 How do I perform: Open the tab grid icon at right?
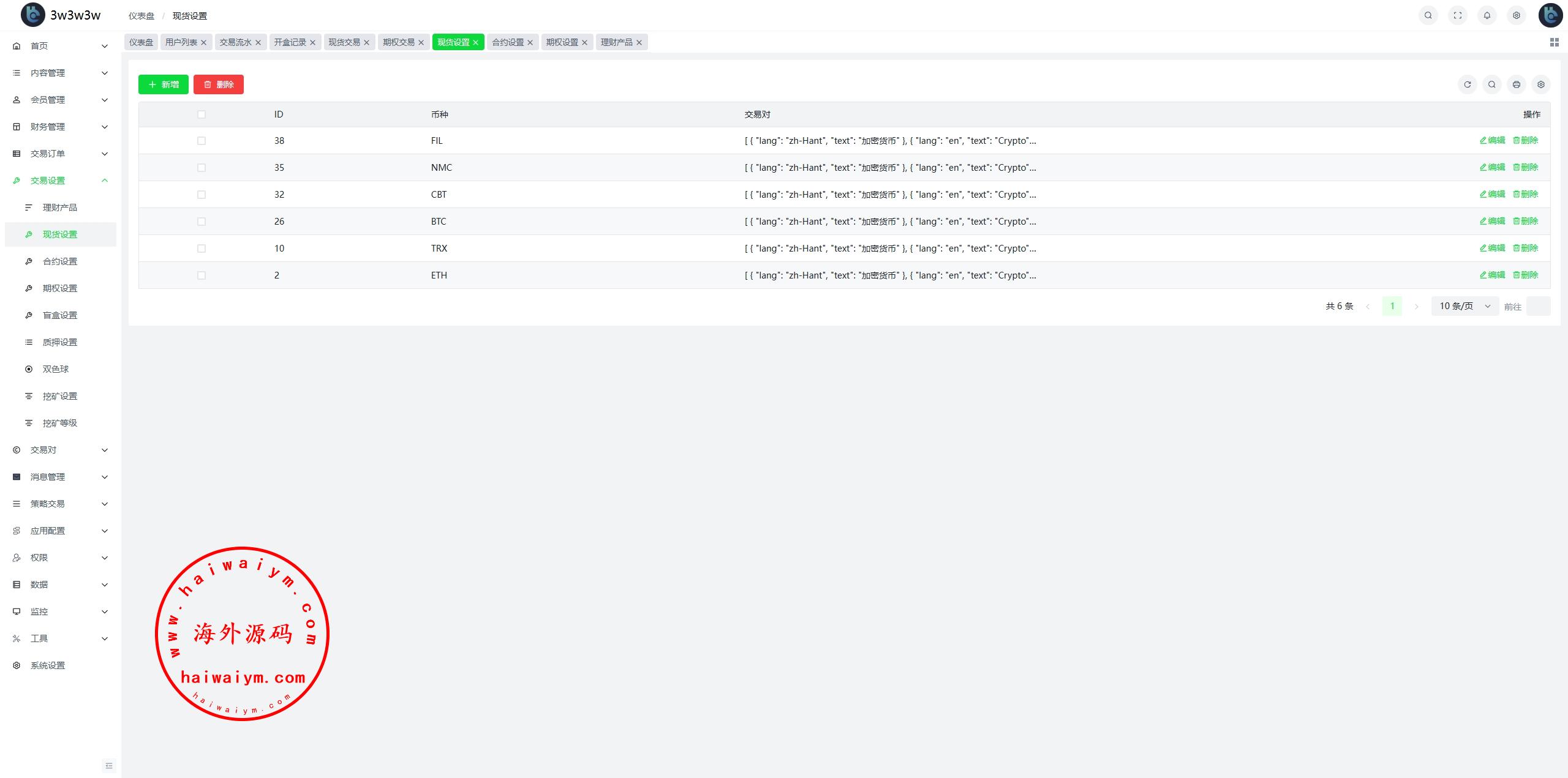click(1554, 42)
